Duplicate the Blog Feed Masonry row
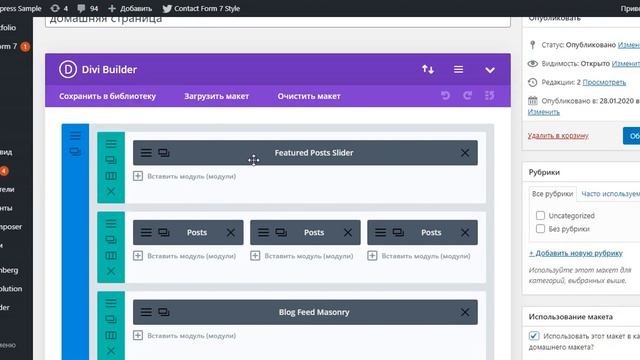This screenshot has width=640, height=360. pyautogui.click(x=111, y=319)
